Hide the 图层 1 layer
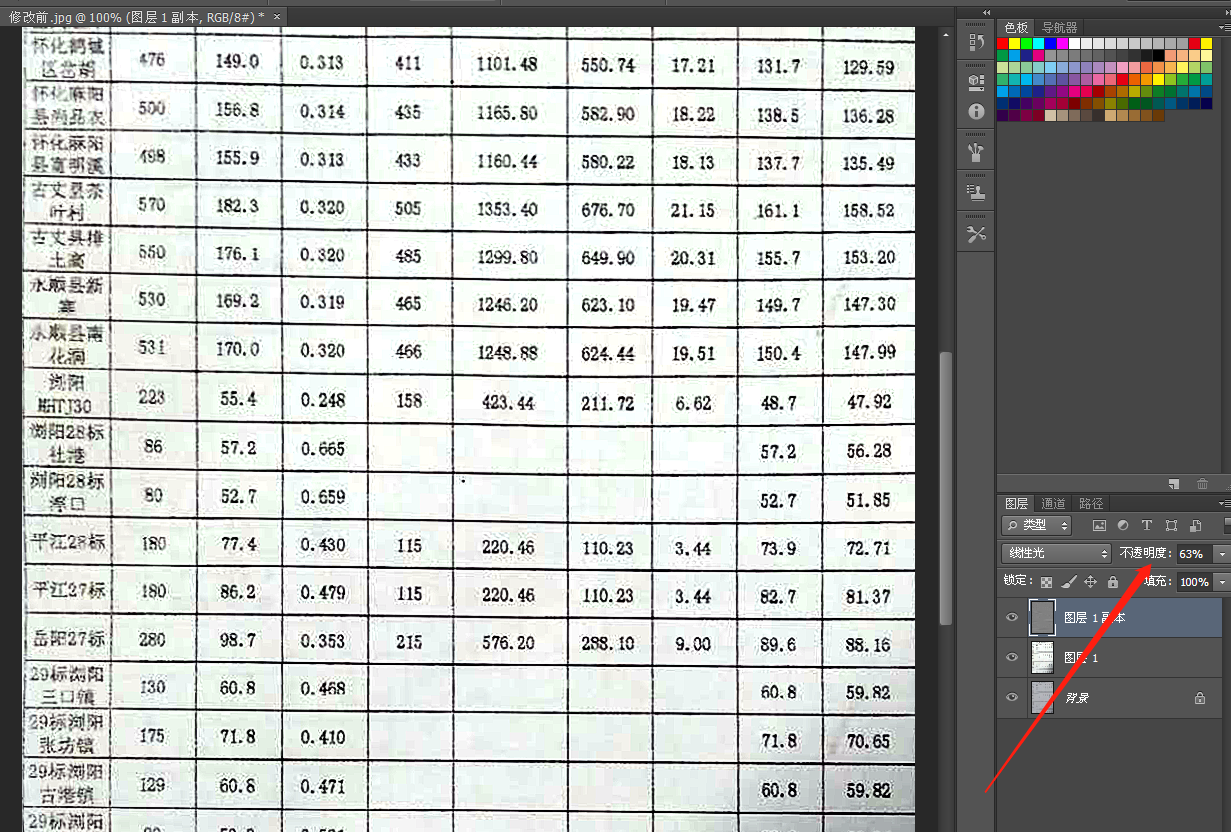This screenshot has height=832, width=1231. (x=1012, y=658)
